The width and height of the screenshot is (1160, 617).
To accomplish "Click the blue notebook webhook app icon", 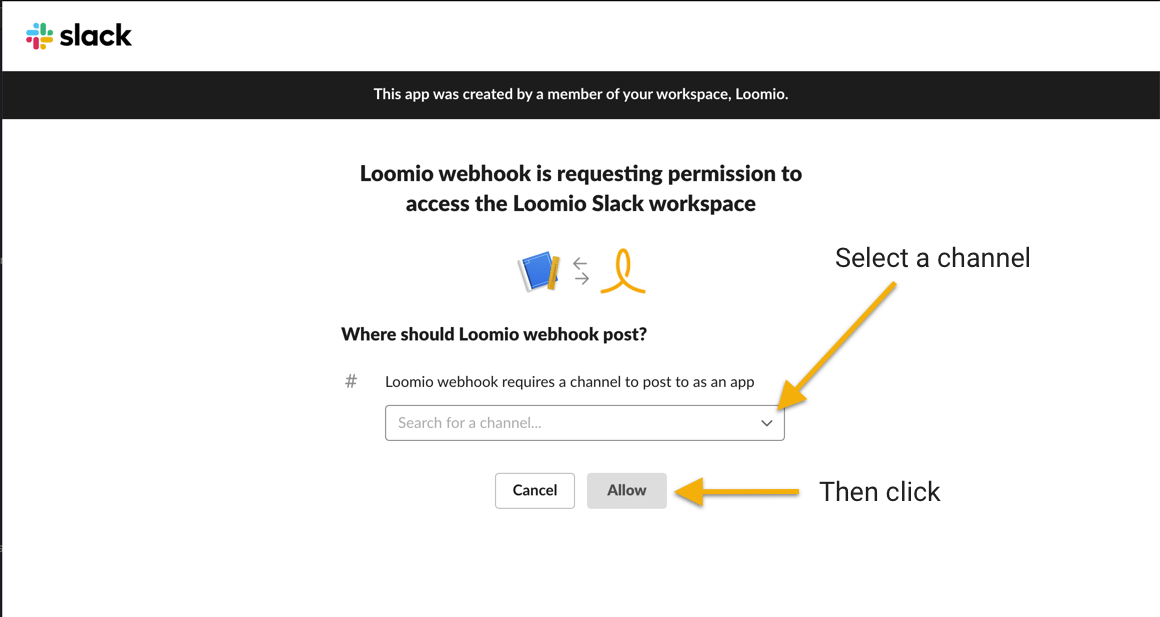I will [539, 272].
